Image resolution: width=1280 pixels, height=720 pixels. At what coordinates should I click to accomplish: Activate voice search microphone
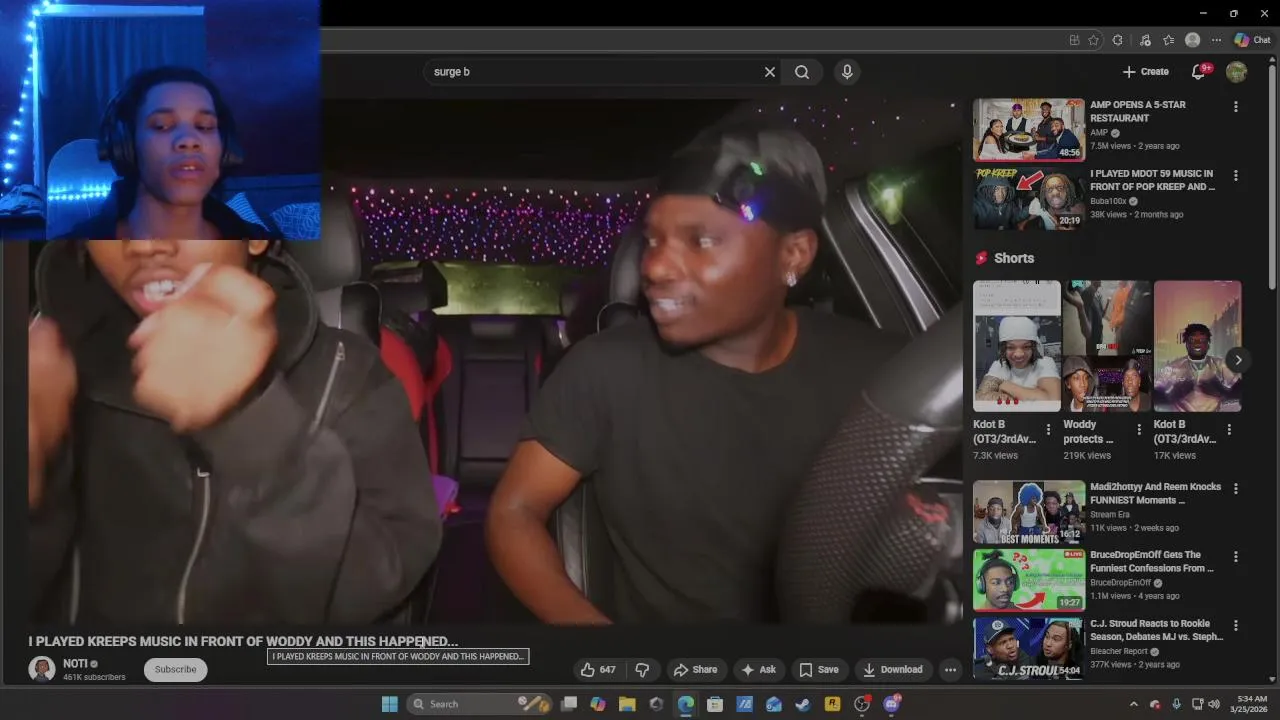(x=847, y=72)
